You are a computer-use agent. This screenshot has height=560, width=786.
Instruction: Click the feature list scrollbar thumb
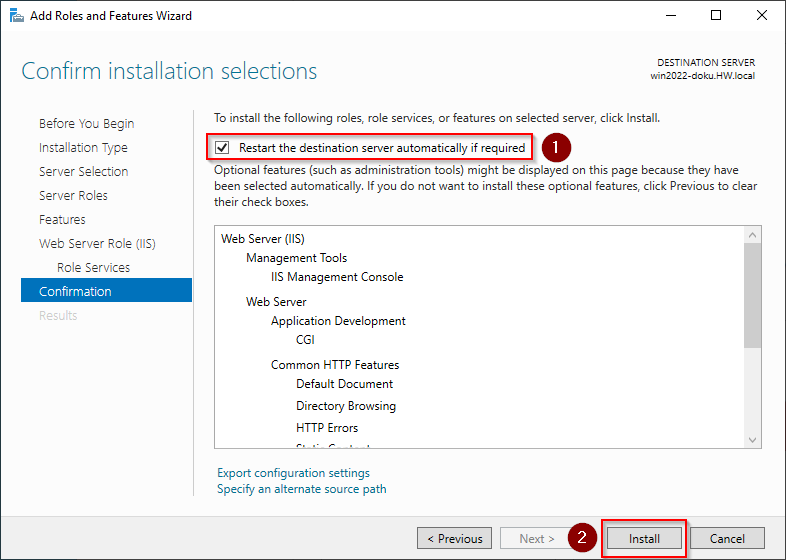[x=753, y=295]
